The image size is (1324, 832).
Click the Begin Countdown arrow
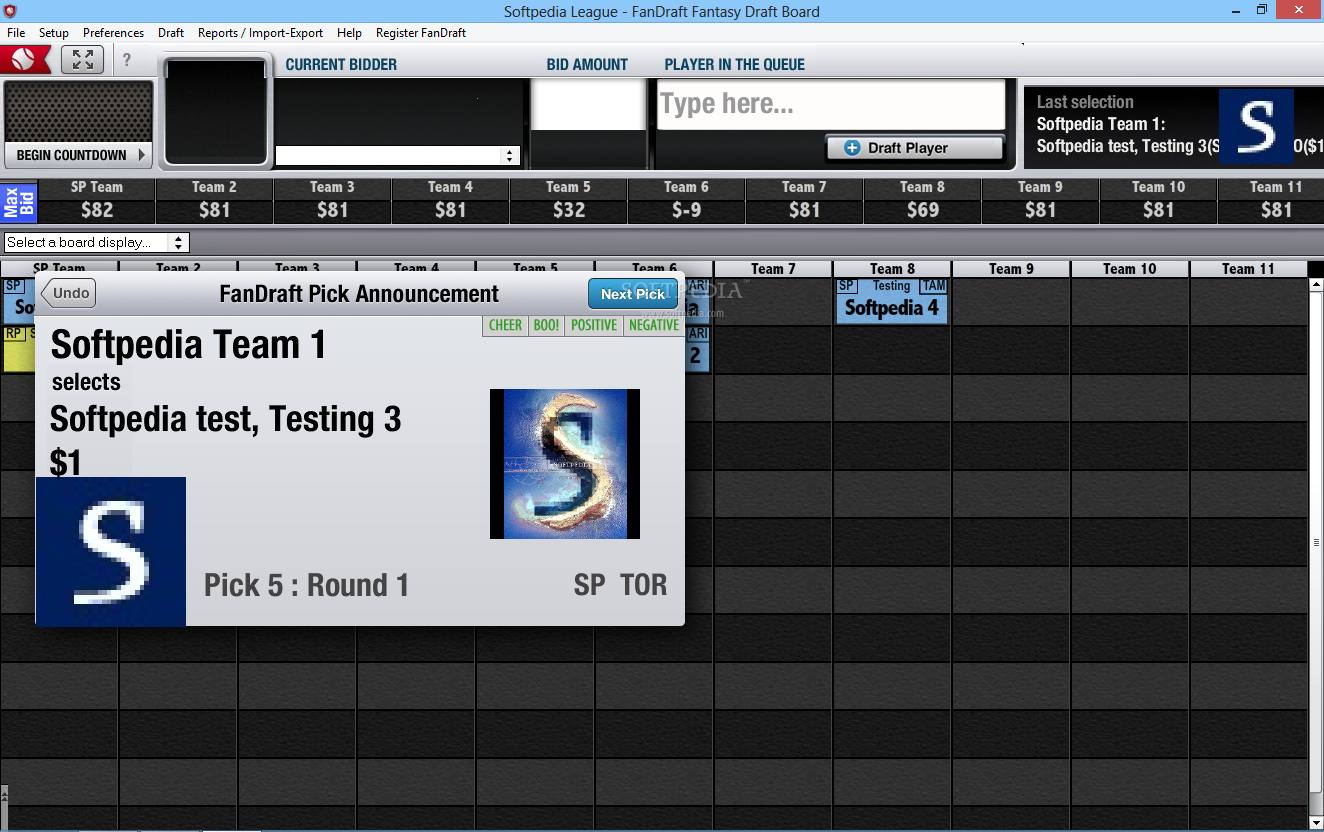pyautogui.click(x=142, y=155)
